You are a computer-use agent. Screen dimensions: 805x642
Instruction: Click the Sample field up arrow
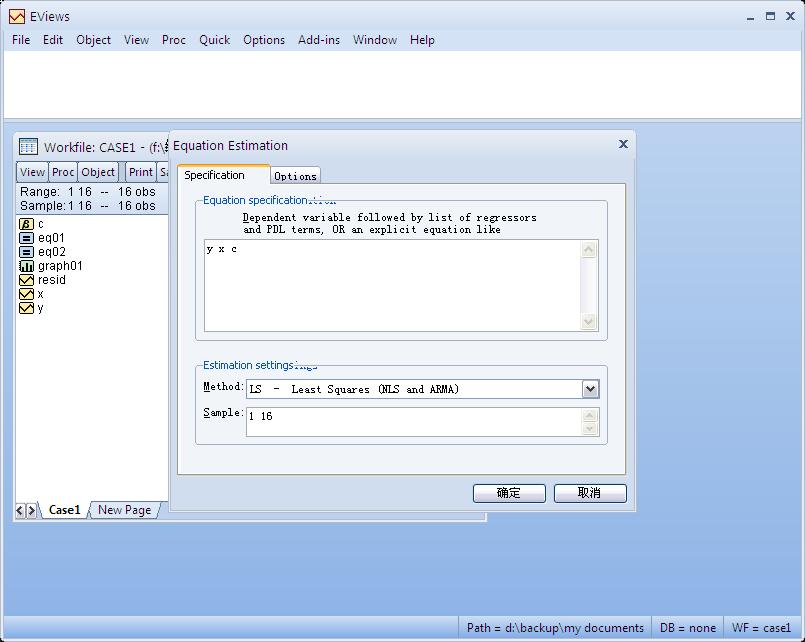(590, 415)
